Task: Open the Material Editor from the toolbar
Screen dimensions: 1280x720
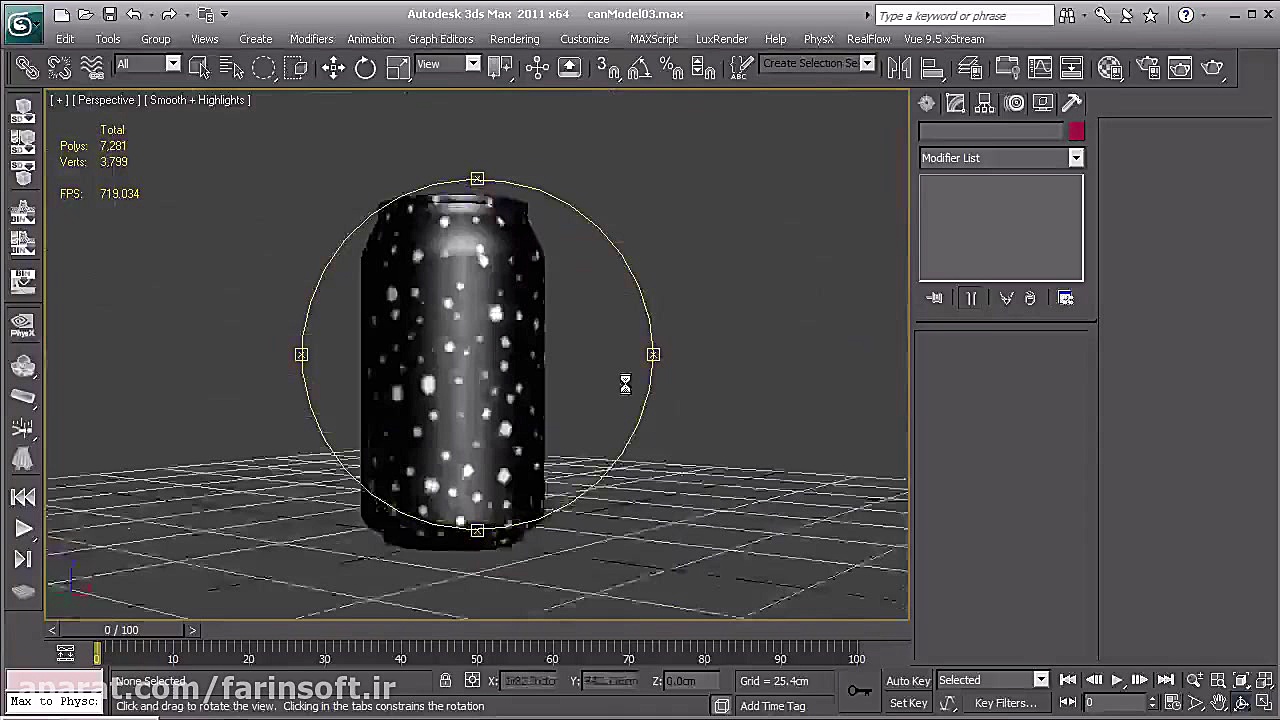Action: [1110, 68]
